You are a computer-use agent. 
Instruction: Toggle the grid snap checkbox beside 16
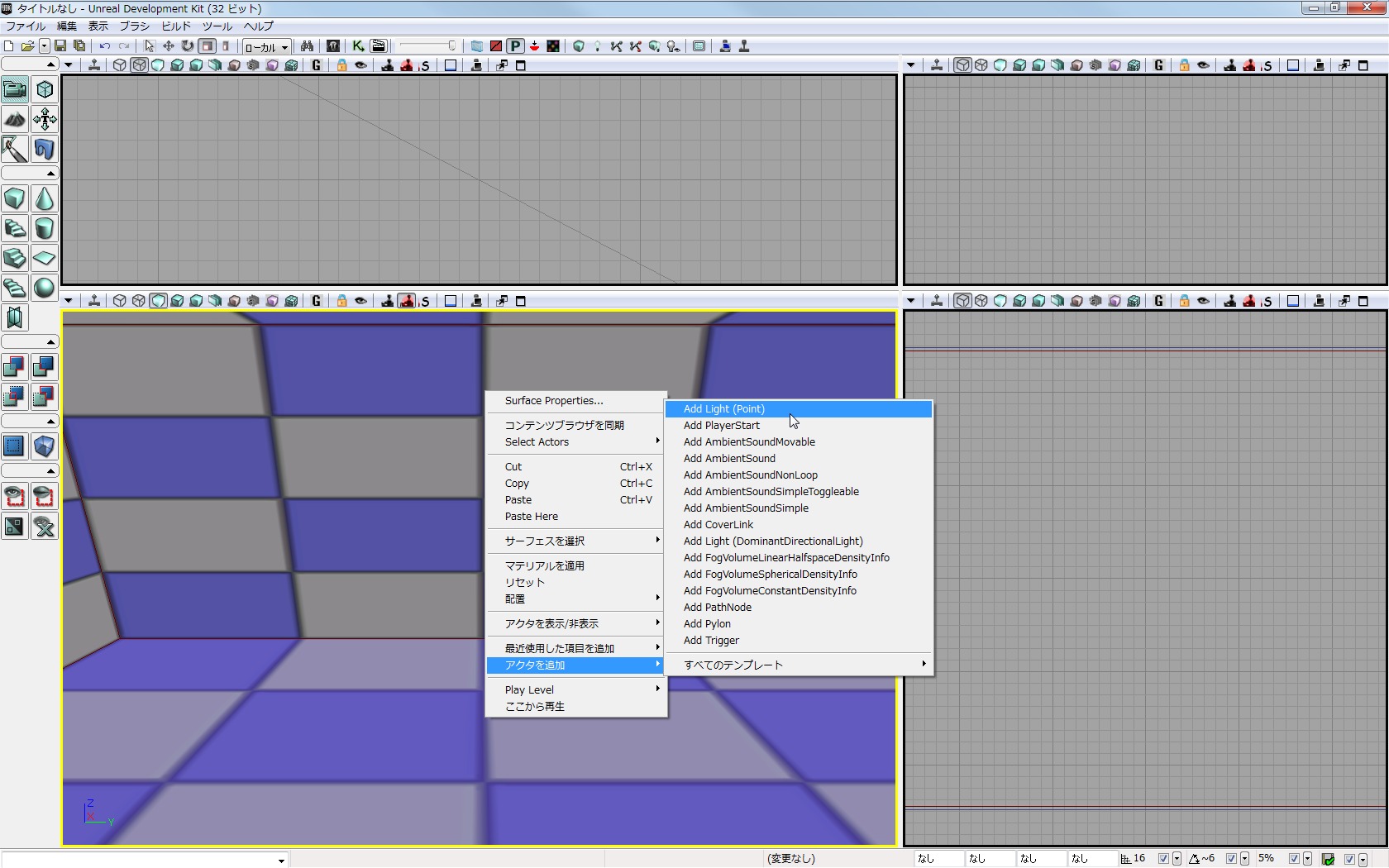[x=1163, y=859]
